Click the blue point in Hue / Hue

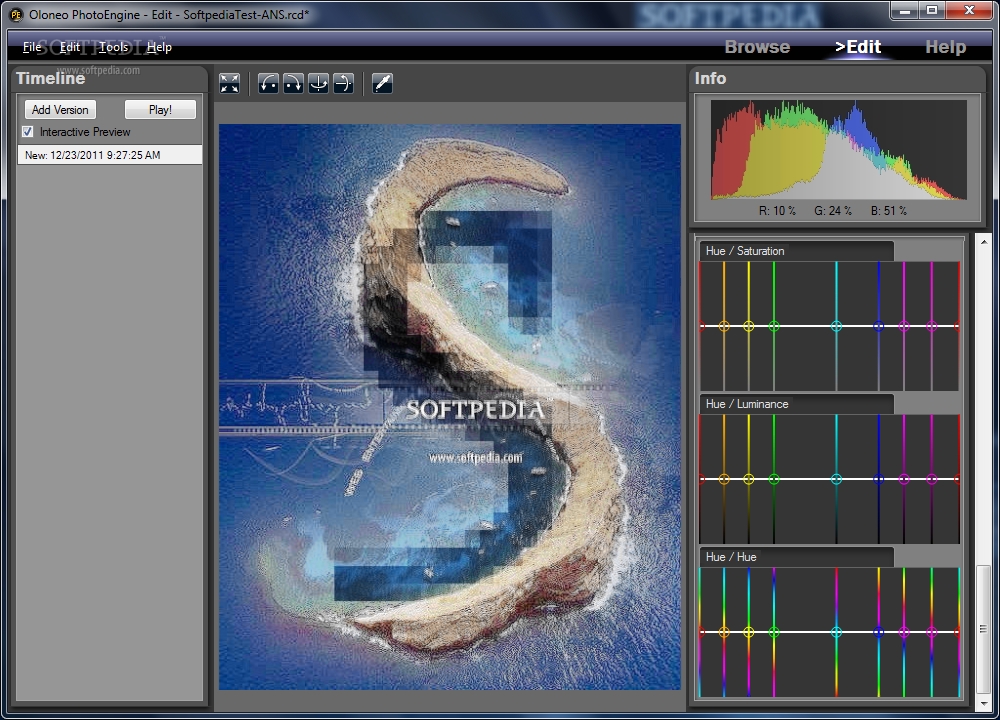click(878, 632)
